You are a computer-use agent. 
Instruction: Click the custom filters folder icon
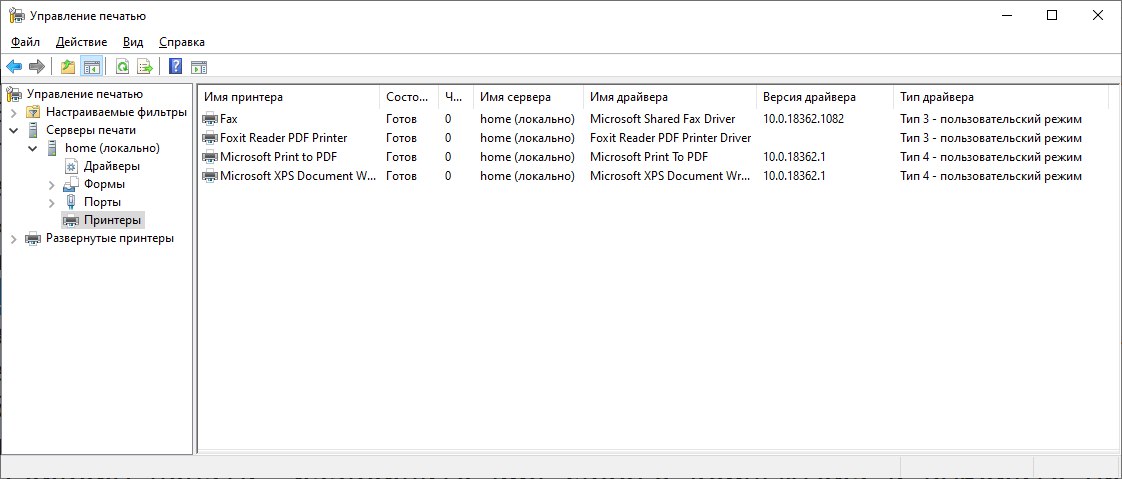[x=33, y=112]
